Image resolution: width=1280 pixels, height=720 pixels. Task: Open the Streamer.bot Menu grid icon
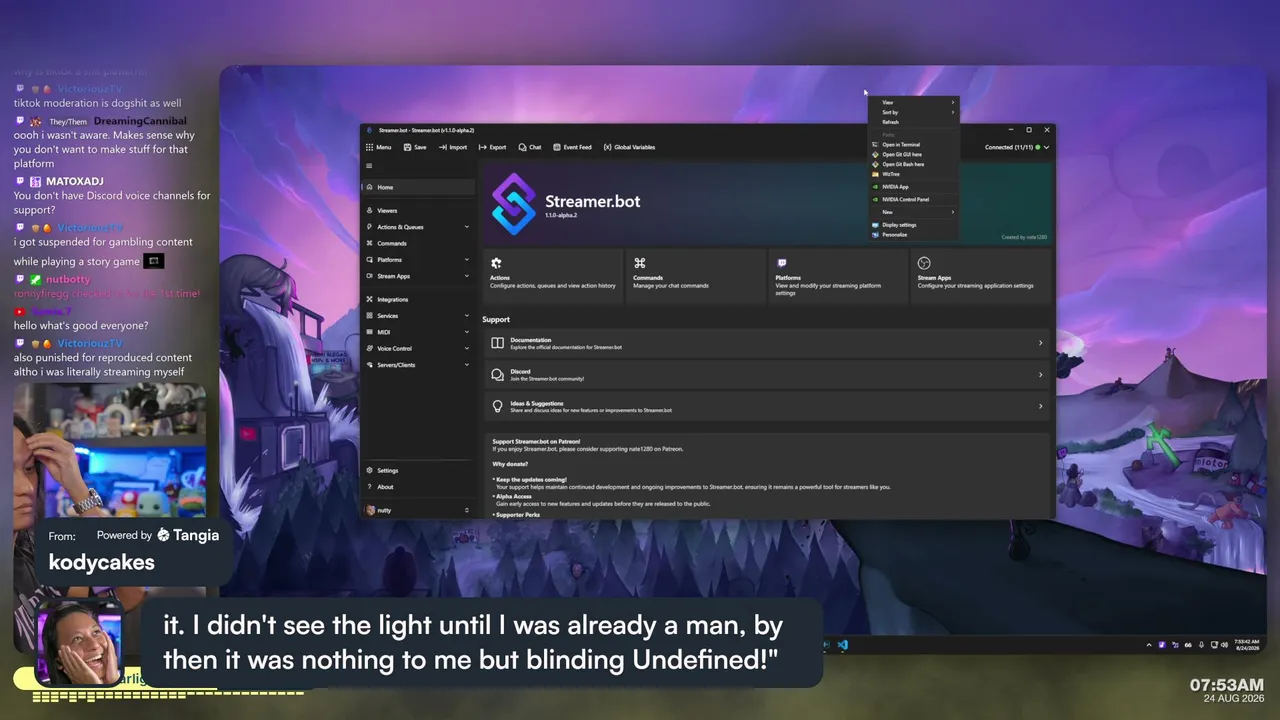point(369,147)
